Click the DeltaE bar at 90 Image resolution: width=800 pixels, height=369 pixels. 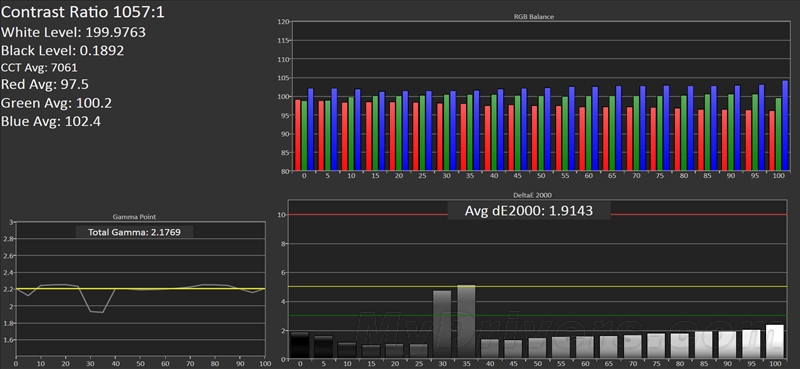(x=727, y=345)
